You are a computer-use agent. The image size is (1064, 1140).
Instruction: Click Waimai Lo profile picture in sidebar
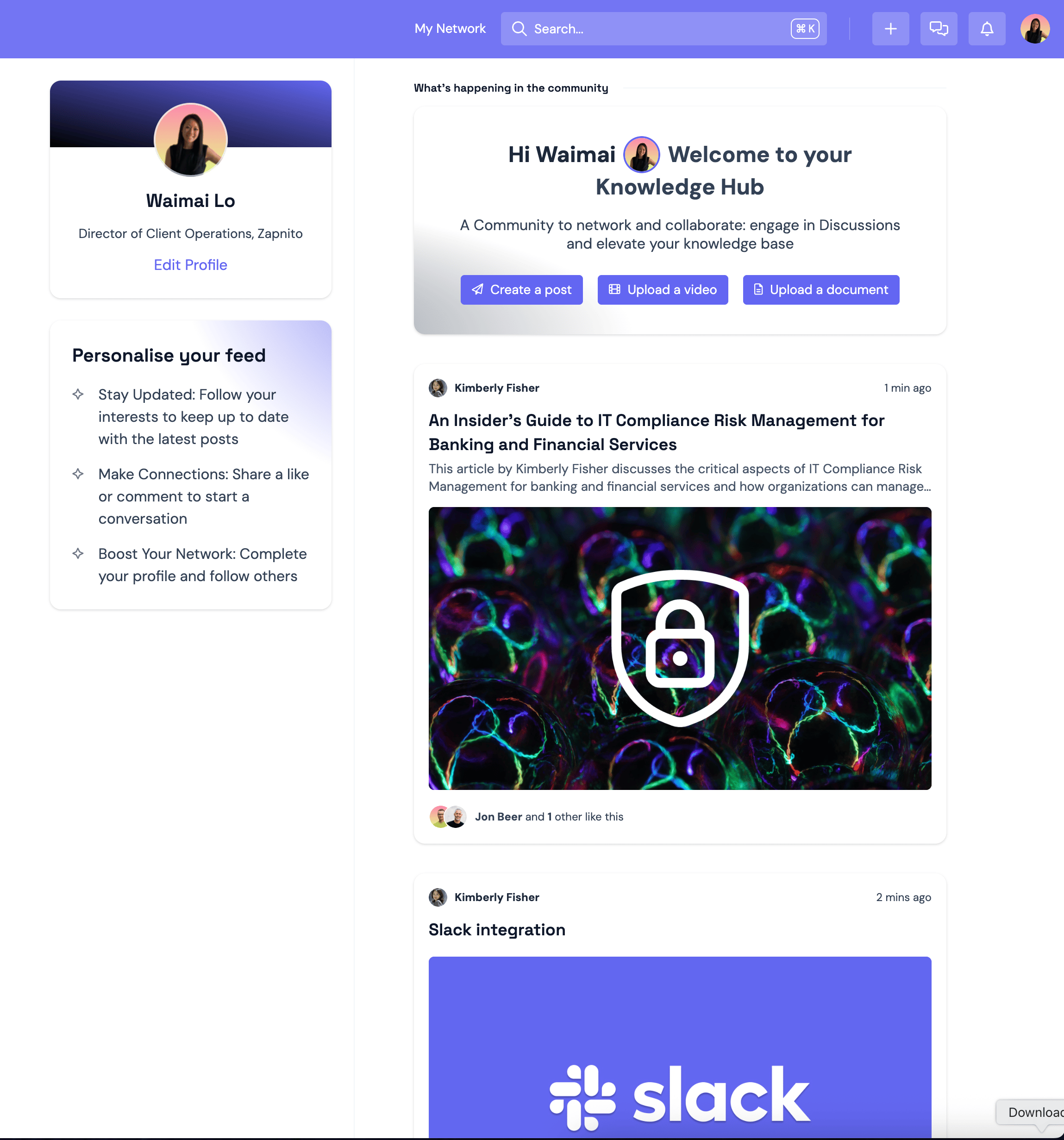191,139
